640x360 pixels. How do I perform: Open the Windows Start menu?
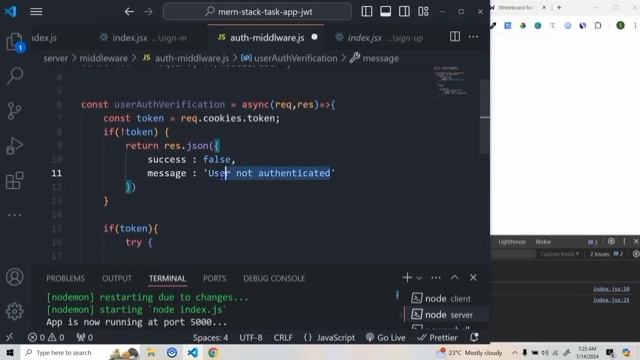click(x=10, y=353)
